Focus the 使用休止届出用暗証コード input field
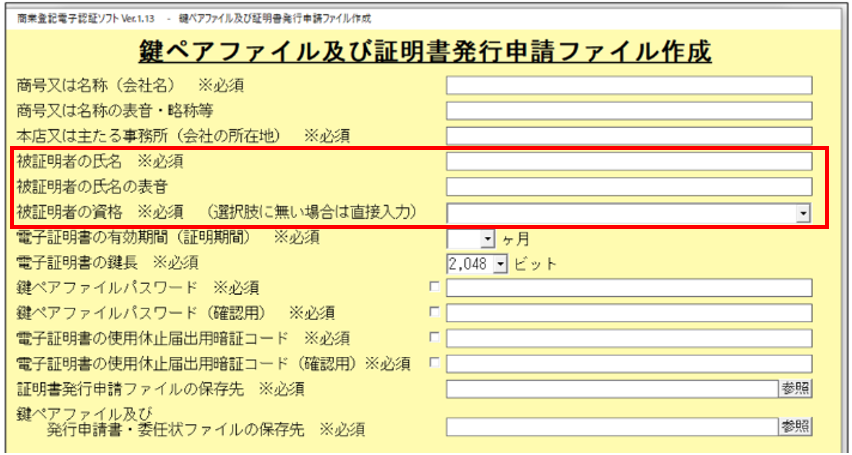 (x=629, y=339)
